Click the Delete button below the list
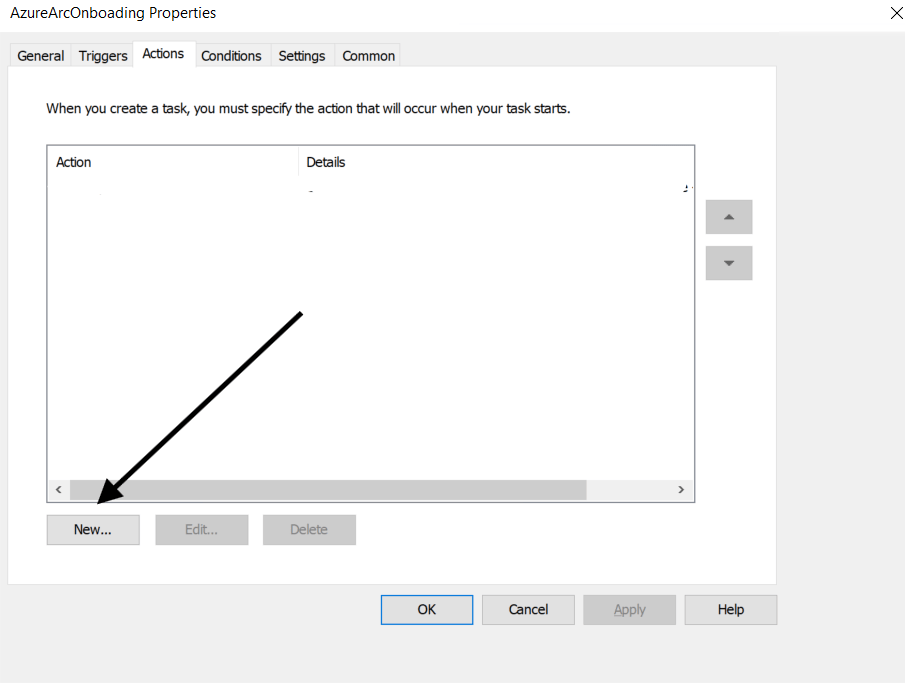This screenshot has width=905, height=683. point(309,530)
